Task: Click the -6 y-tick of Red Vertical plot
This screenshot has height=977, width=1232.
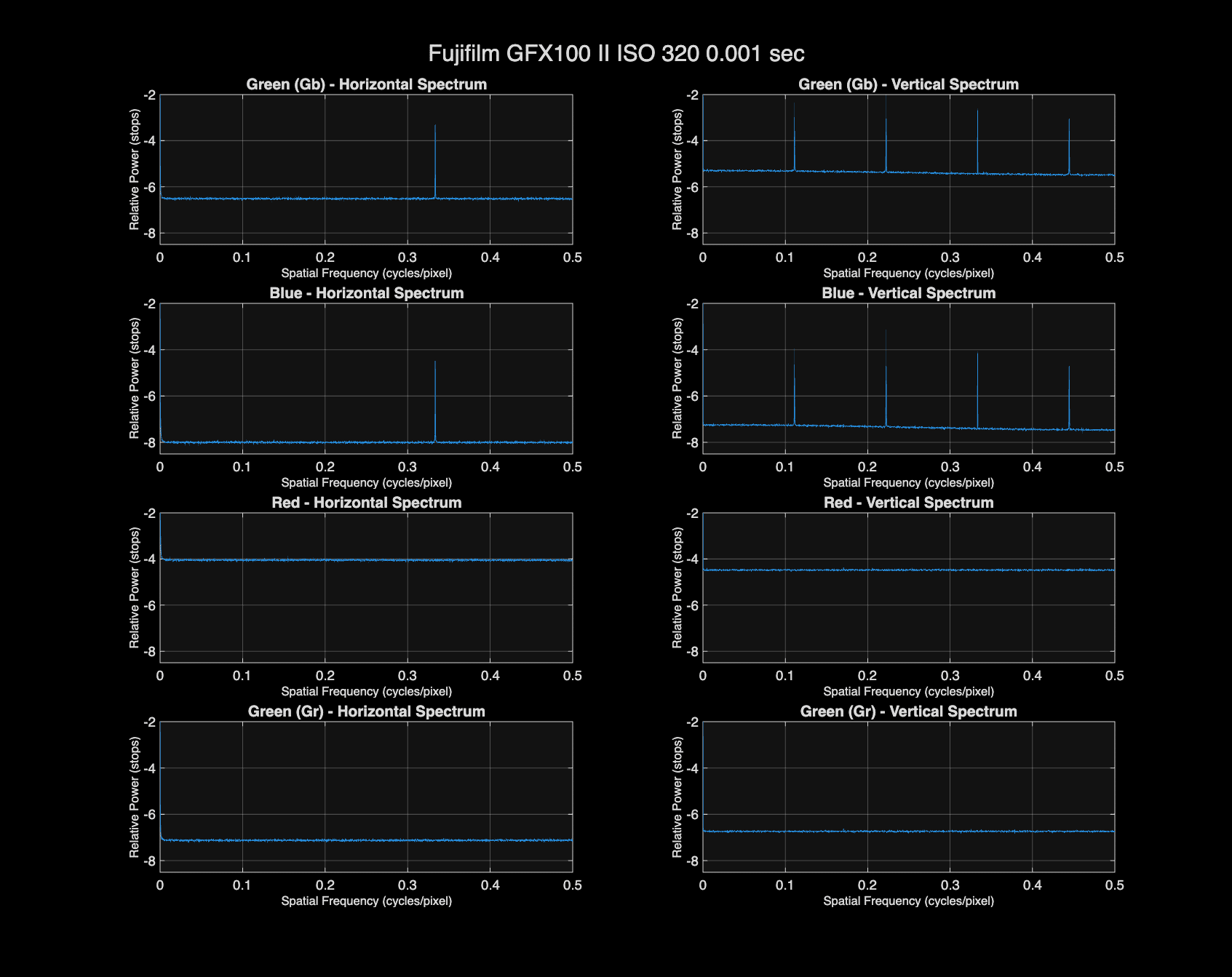Action: (x=692, y=606)
